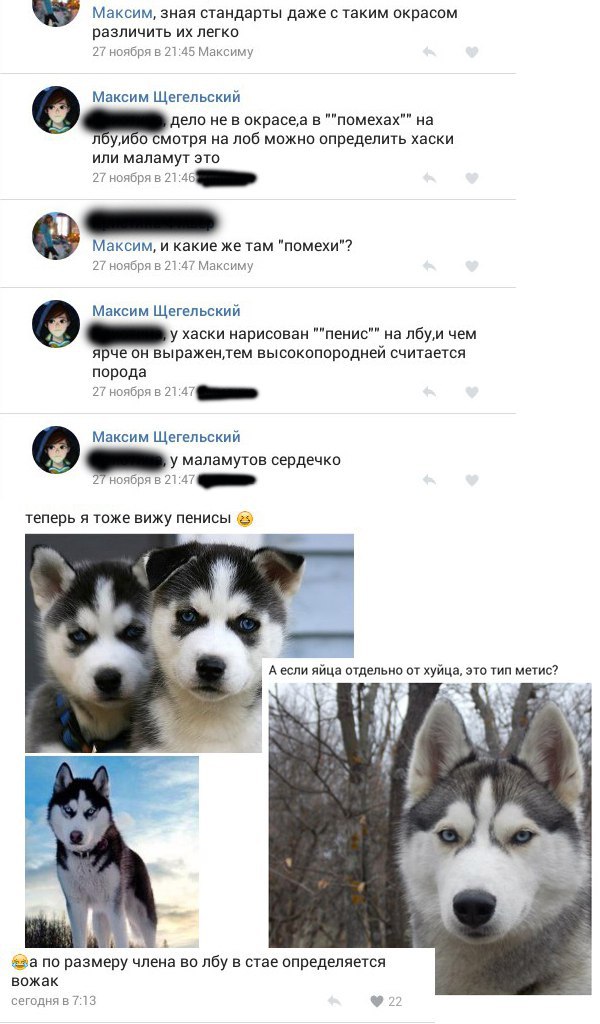Image resolution: width=600 pixels, height=1024 pixels.
Task: Like the "какие же там помехи" comment
Action: click(472, 266)
